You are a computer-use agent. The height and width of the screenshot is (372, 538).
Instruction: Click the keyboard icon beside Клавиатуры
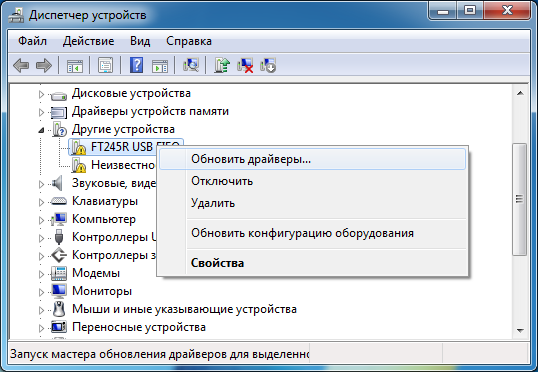(59, 201)
